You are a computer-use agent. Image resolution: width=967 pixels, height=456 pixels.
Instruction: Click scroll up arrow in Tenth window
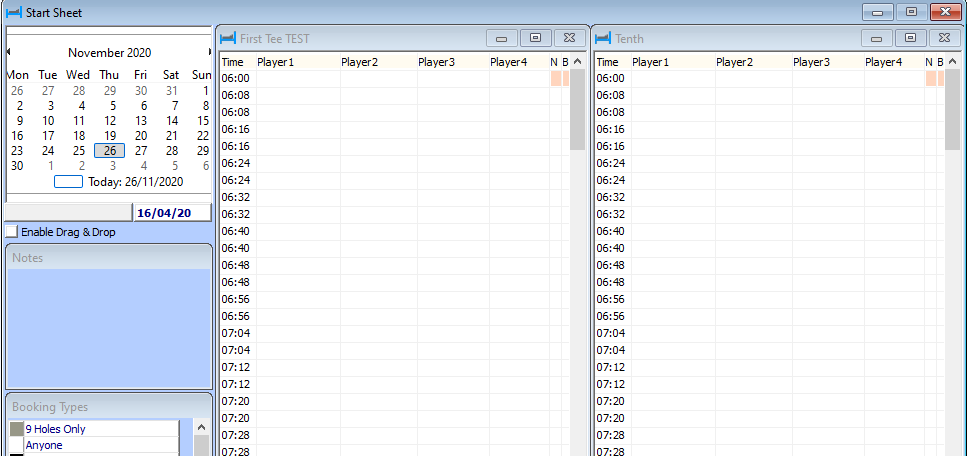tap(952, 62)
